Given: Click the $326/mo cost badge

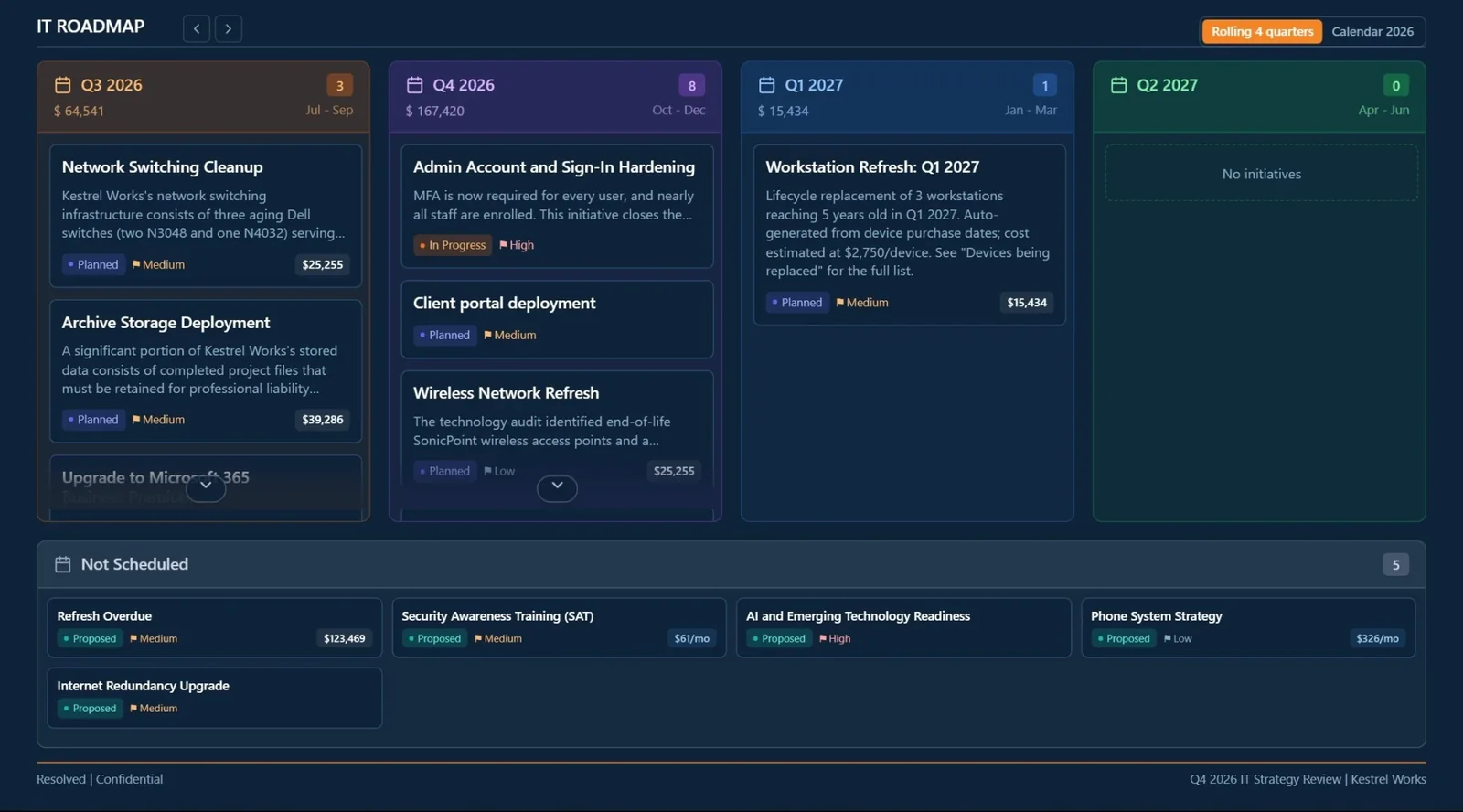Looking at the screenshot, I should click(x=1378, y=639).
